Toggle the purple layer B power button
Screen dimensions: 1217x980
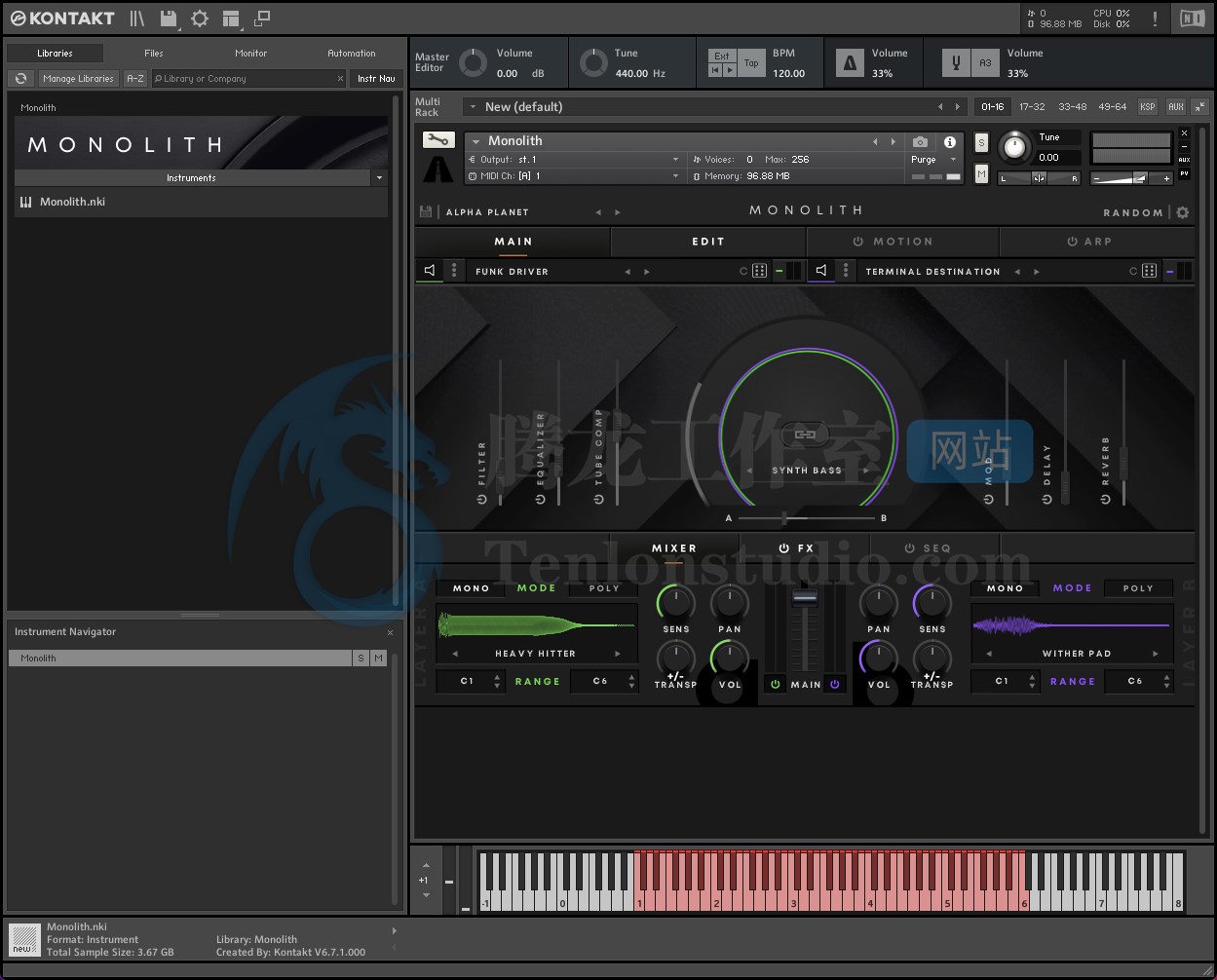[834, 685]
